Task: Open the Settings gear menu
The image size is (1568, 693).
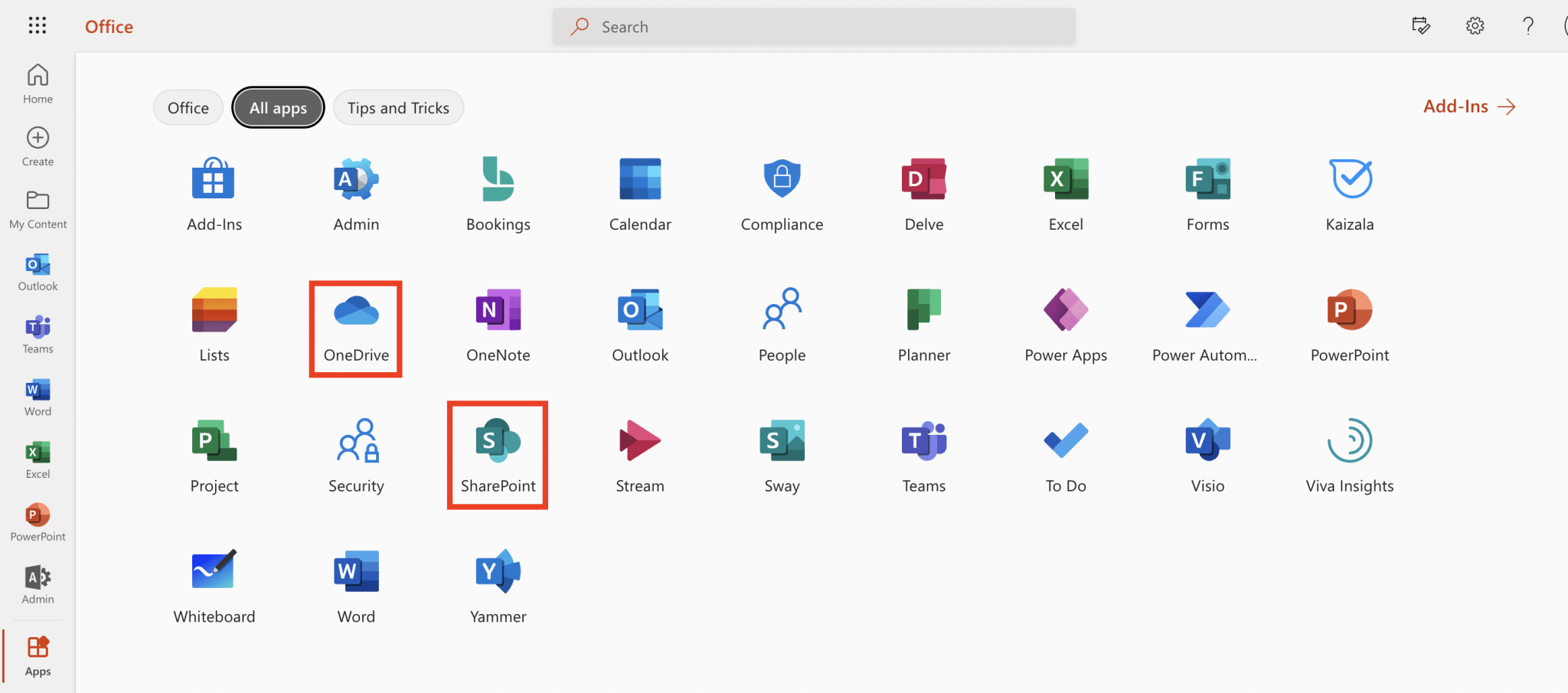Action: (1474, 25)
